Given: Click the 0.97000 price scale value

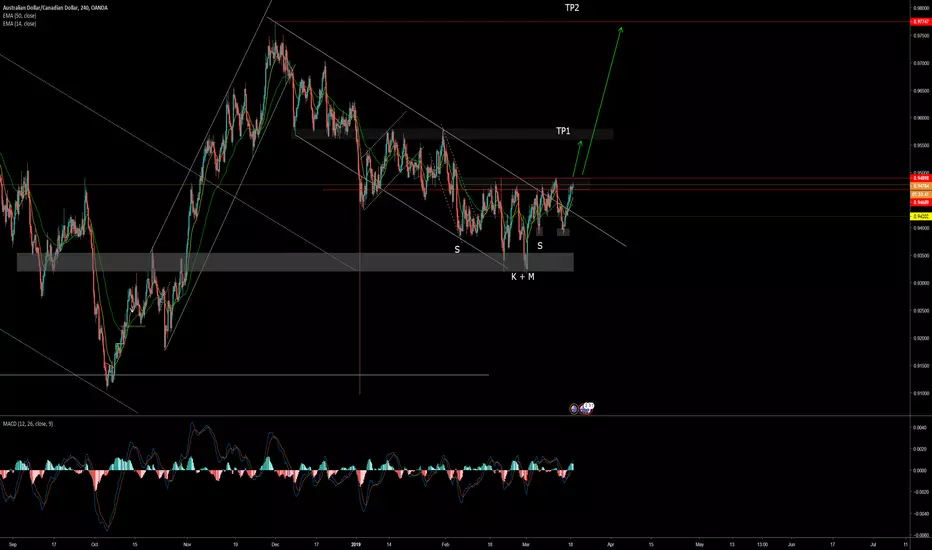Looking at the screenshot, I should click(921, 63).
